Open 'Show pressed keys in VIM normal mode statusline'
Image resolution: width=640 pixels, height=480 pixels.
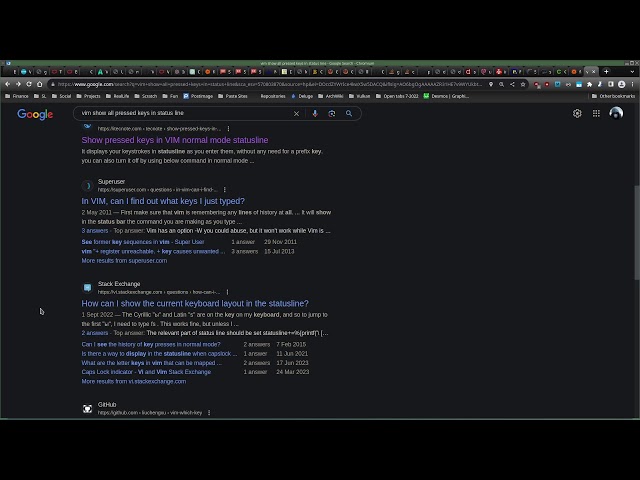(175, 140)
